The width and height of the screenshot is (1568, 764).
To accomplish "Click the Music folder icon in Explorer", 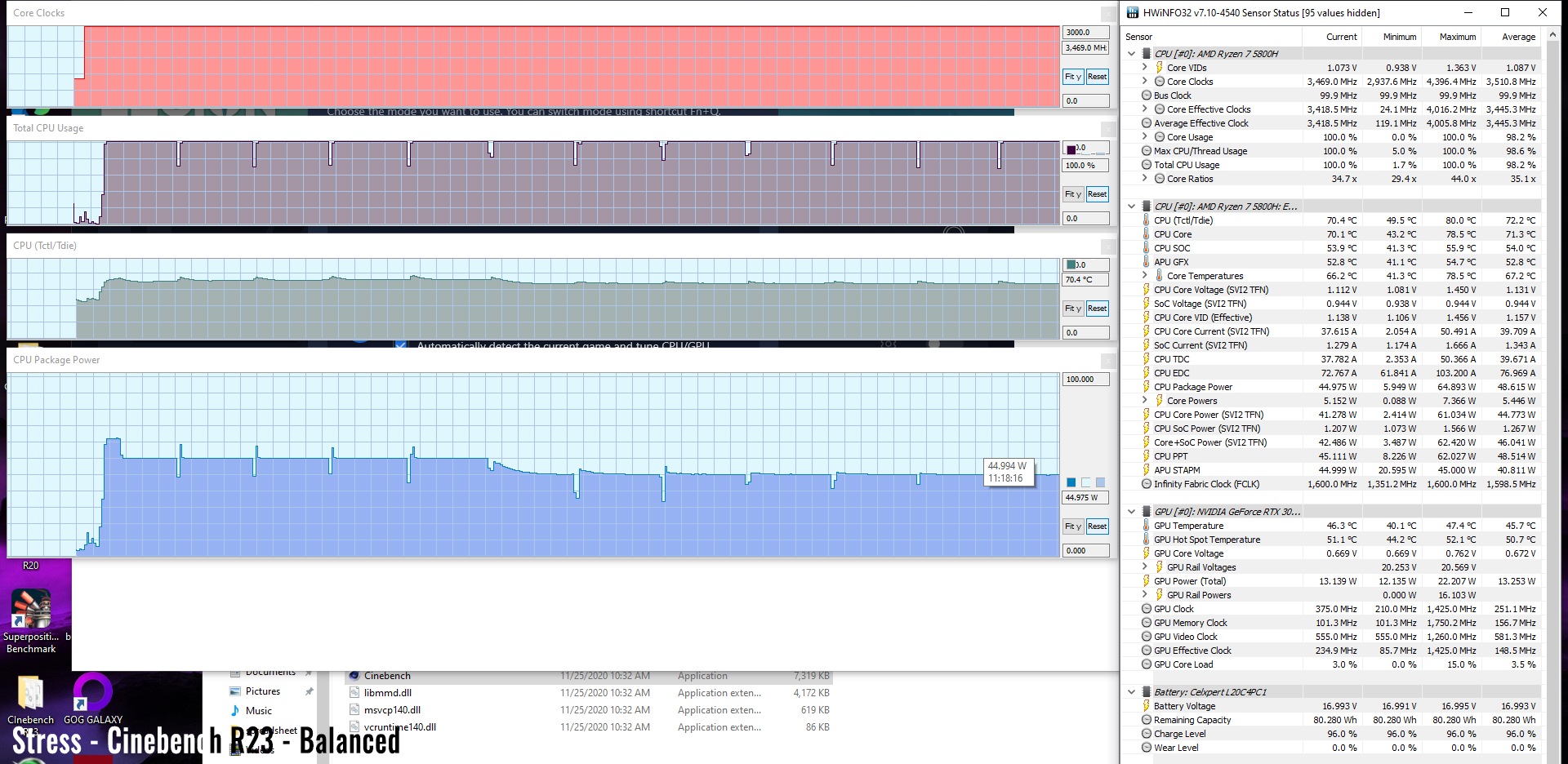I will point(235,711).
